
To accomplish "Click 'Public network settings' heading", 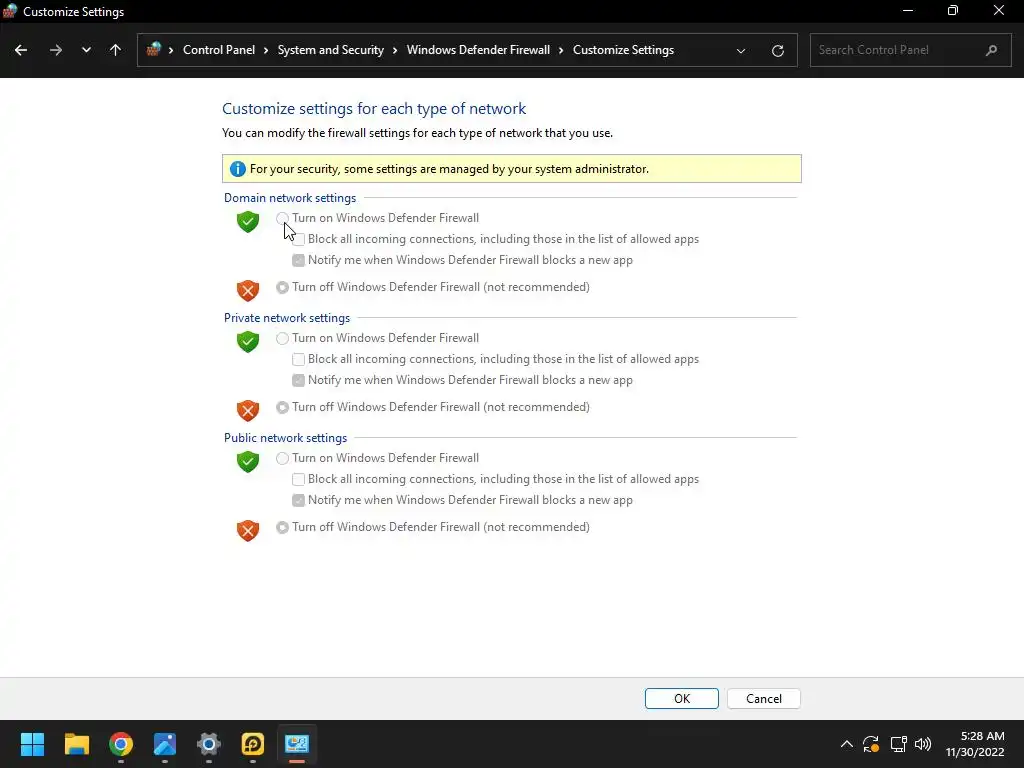I will 285,438.
